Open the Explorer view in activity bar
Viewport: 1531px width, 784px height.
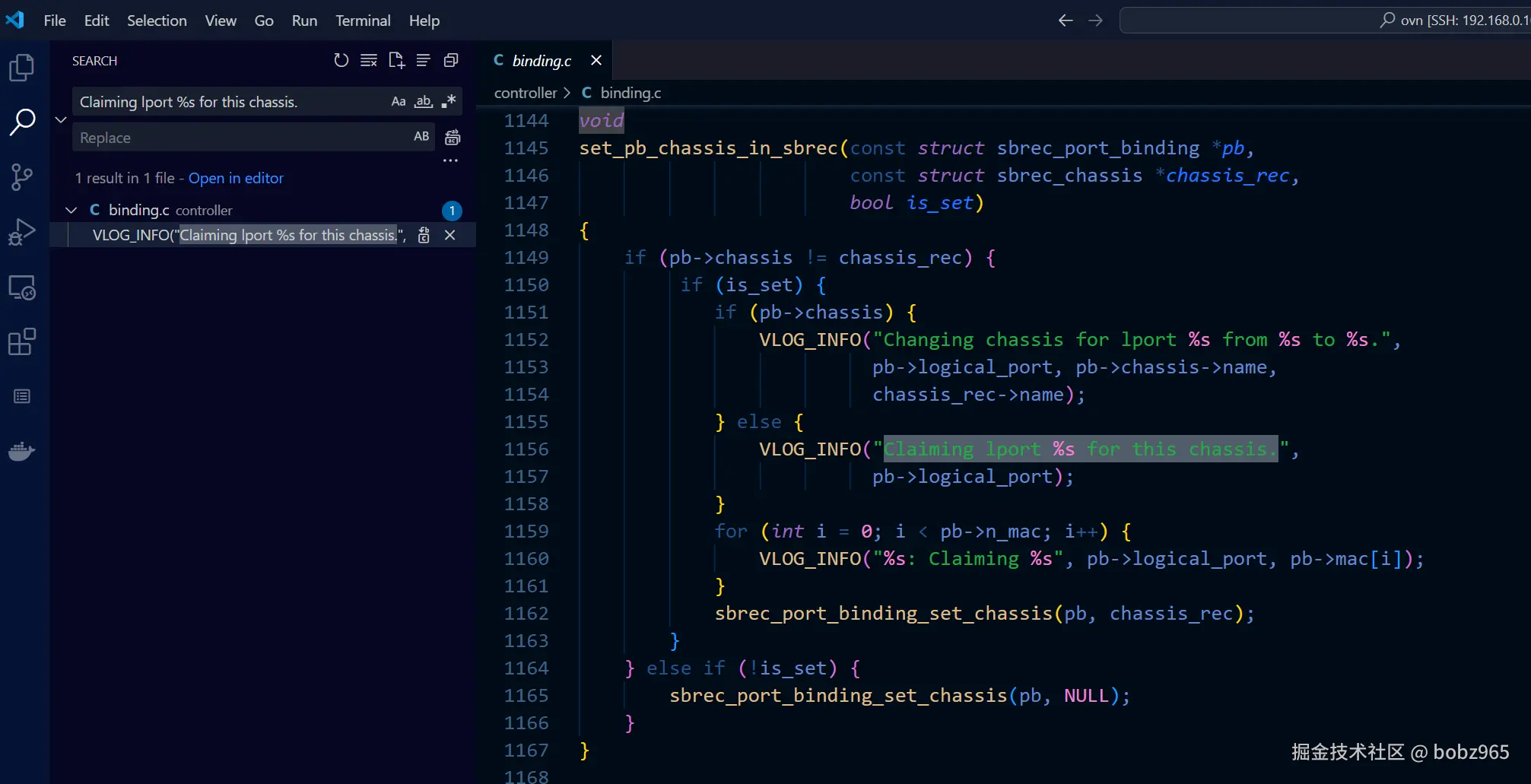tap(22, 68)
